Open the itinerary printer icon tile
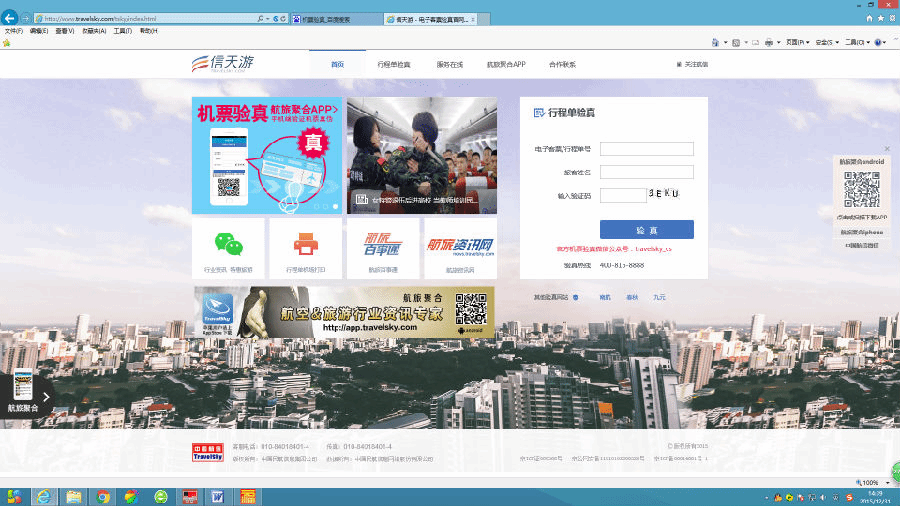The height and width of the screenshot is (506, 900). (x=305, y=247)
